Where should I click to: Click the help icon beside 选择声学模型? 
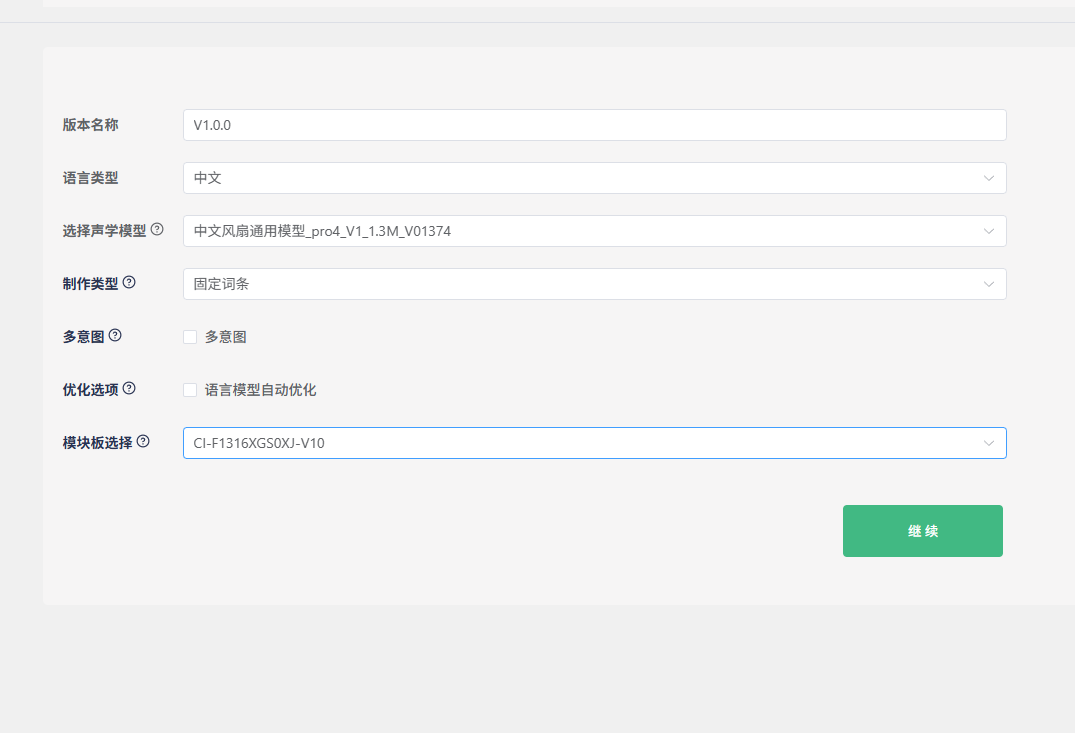coord(157,230)
